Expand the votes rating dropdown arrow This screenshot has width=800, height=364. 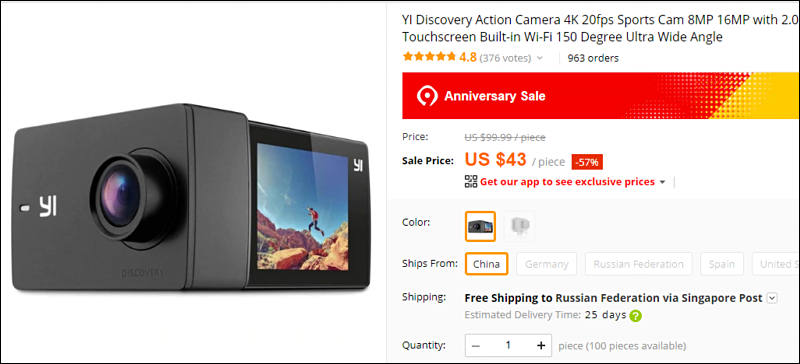(540, 58)
